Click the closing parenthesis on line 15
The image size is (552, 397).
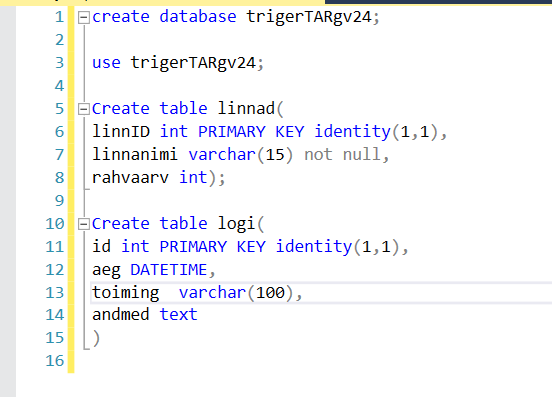96,338
